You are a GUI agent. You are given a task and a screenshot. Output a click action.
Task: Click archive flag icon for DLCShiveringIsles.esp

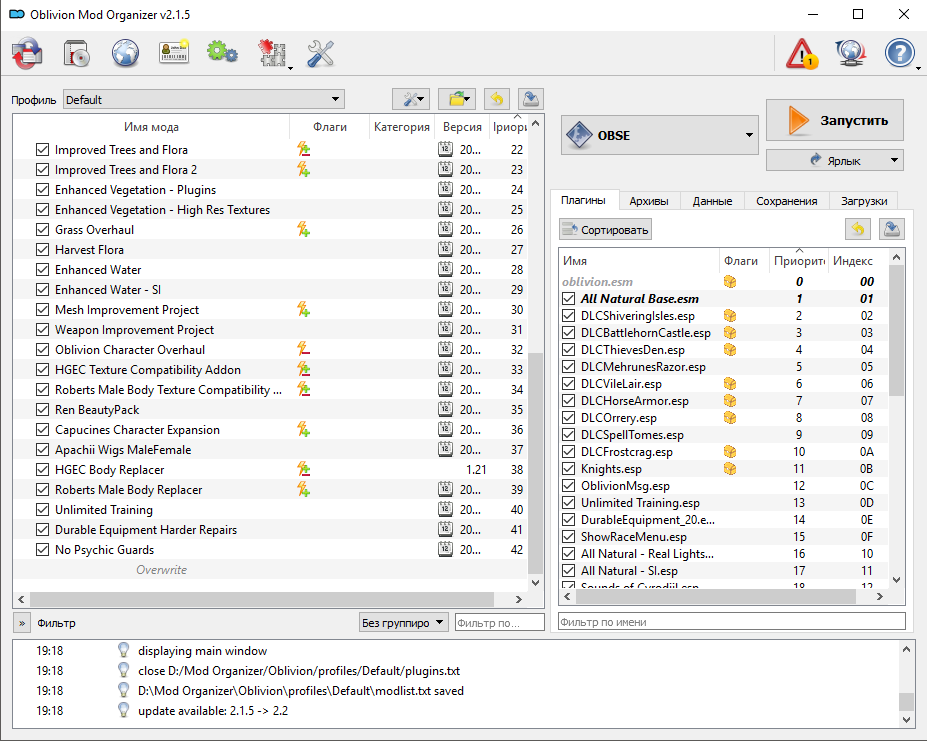[x=730, y=316]
